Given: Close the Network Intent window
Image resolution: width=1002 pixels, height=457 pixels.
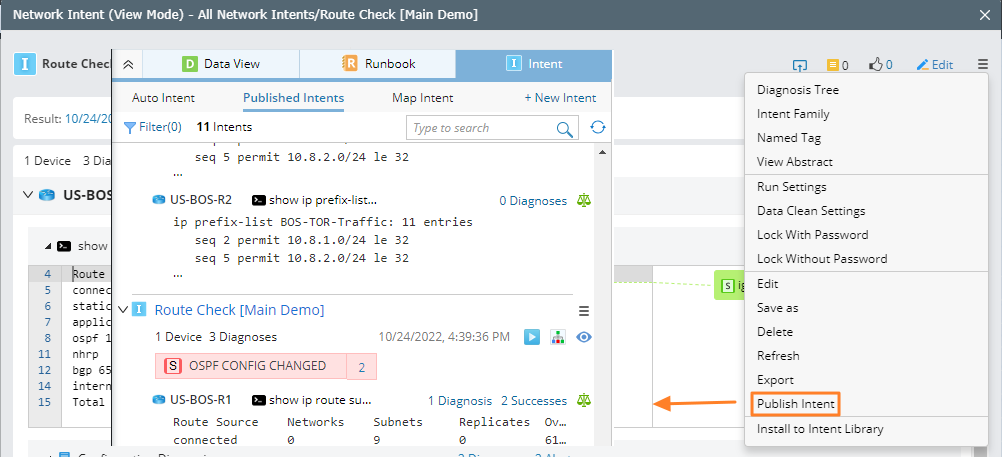Looking at the screenshot, I should 985,15.
